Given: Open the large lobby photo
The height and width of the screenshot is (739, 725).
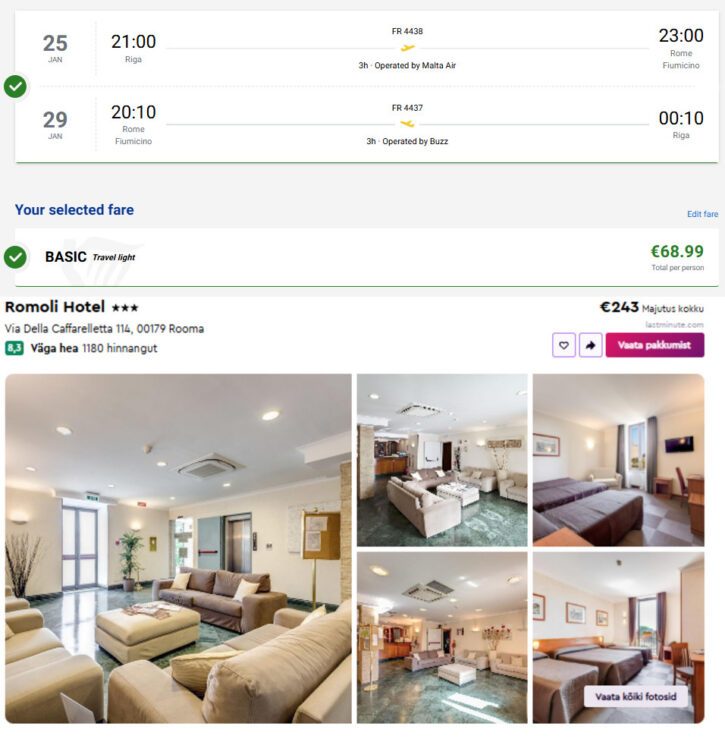Looking at the screenshot, I should pyautogui.click(x=178, y=549).
